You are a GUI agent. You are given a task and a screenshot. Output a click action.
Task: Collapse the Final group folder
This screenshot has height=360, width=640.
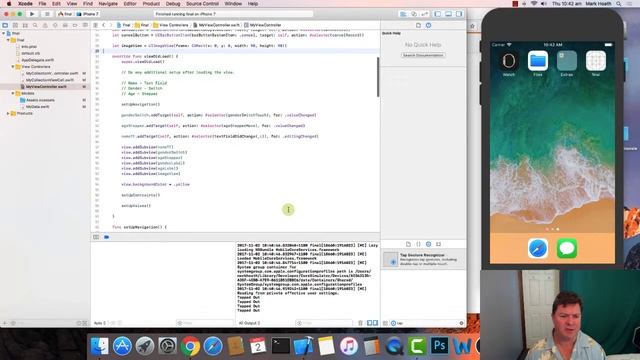pos(8,40)
